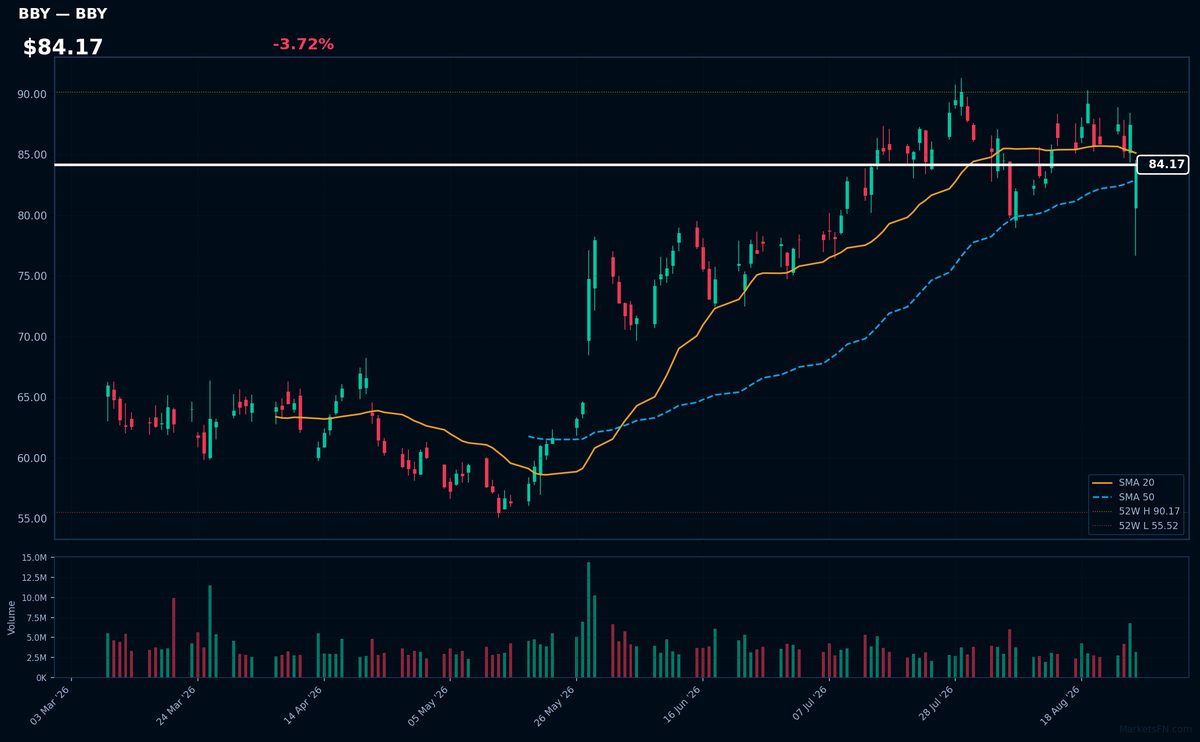Click the 2.5M volume axis label
Screen dimensions: 1200x742
(36, 658)
